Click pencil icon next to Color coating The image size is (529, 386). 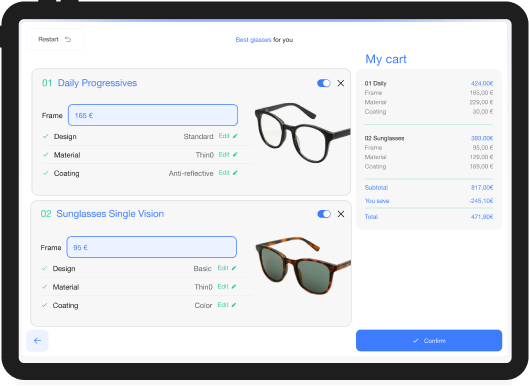(234, 305)
